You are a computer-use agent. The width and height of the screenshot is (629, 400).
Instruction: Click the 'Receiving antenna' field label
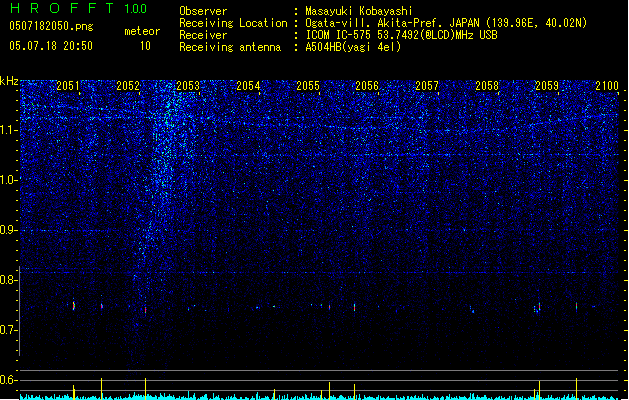(230, 47)
